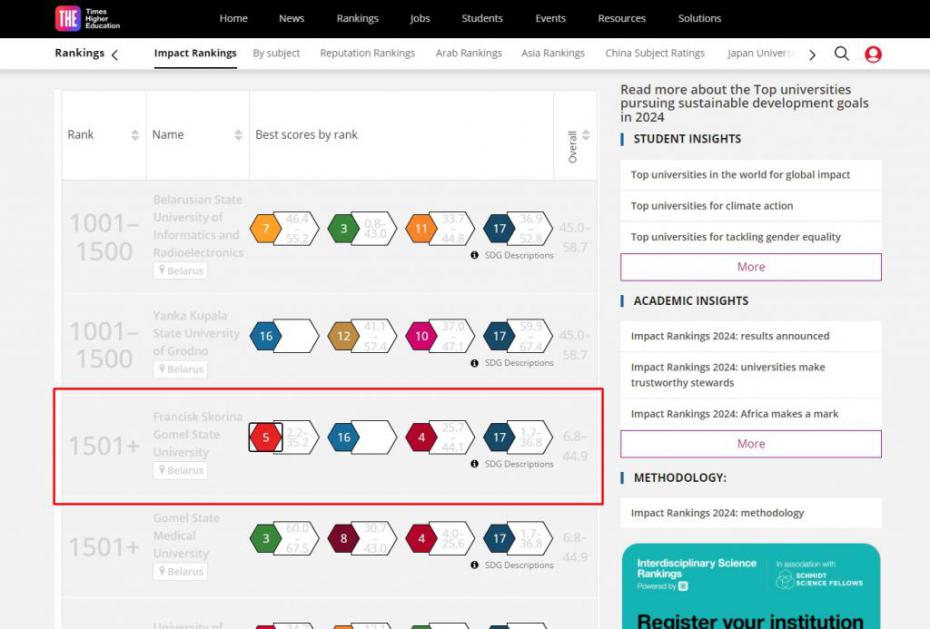Open the user account profile icon
930x629 pixels.
[x=873, y=55]
